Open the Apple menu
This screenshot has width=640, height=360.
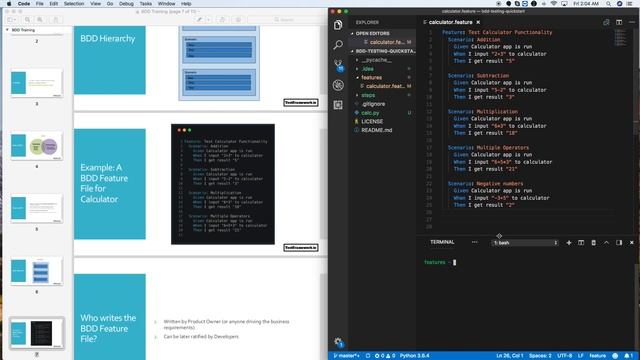(x=9, y=3)
